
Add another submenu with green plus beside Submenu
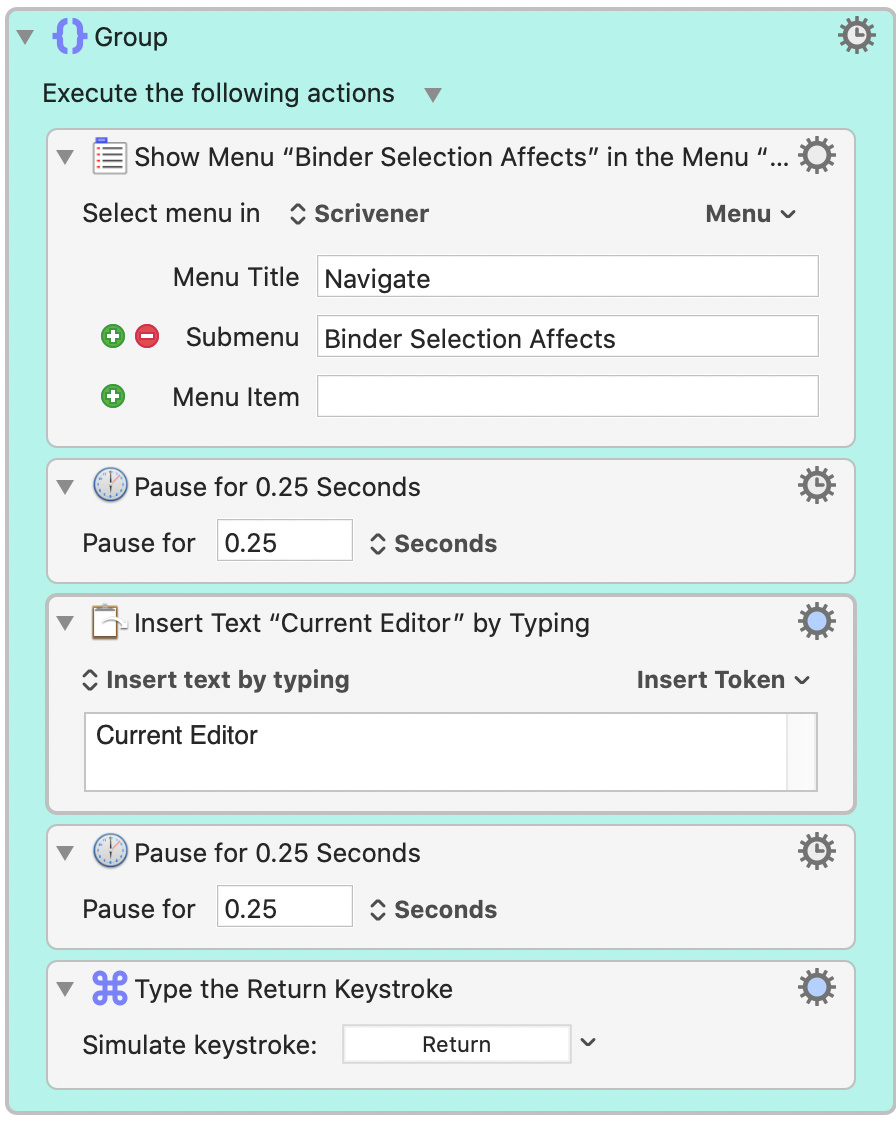[113, 336]
